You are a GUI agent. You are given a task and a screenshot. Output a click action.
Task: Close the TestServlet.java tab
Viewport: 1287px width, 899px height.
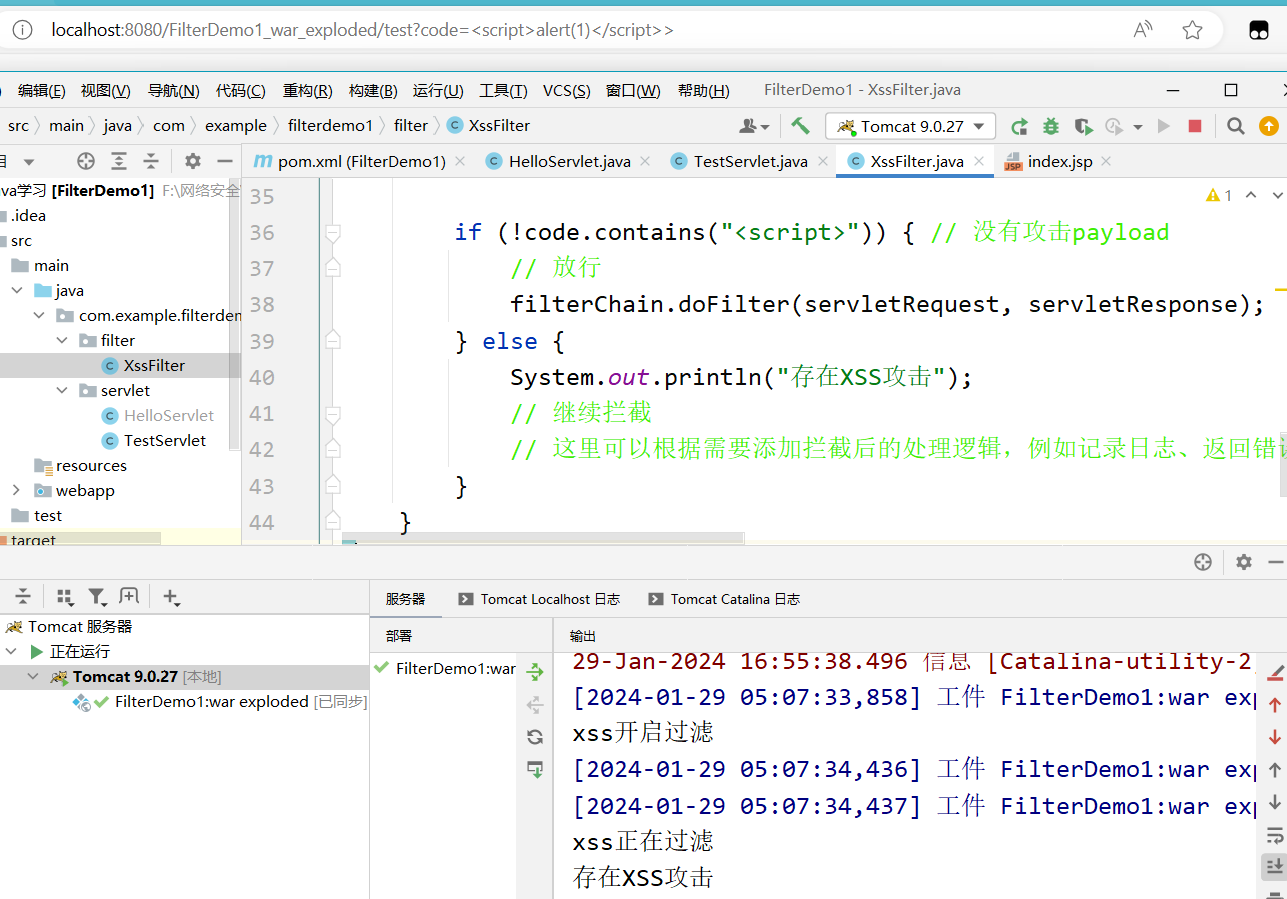[823, 161]
